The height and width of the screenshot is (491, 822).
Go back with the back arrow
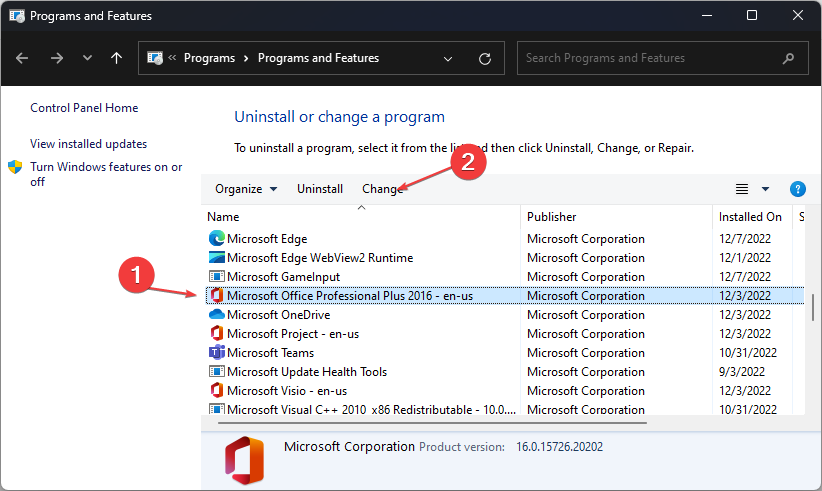pos(22,58)
